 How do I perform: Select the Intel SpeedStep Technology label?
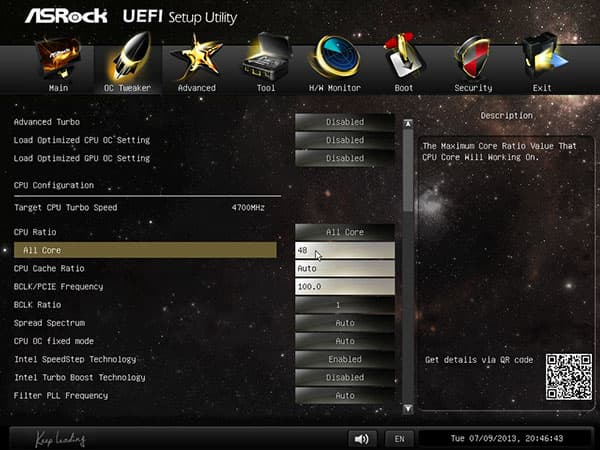point(75,359)
